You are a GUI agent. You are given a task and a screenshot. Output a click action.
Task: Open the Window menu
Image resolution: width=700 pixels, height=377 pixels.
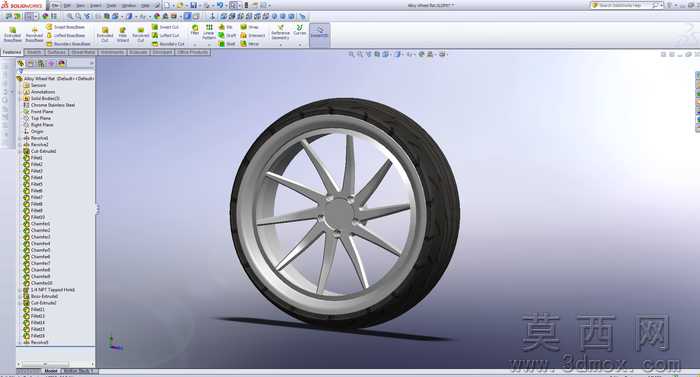(x=129, y=6)
